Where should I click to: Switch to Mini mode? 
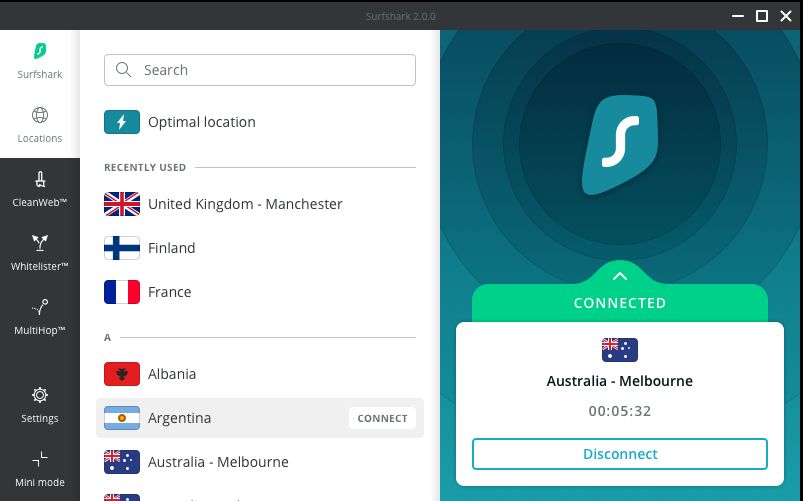click(39, 469)
